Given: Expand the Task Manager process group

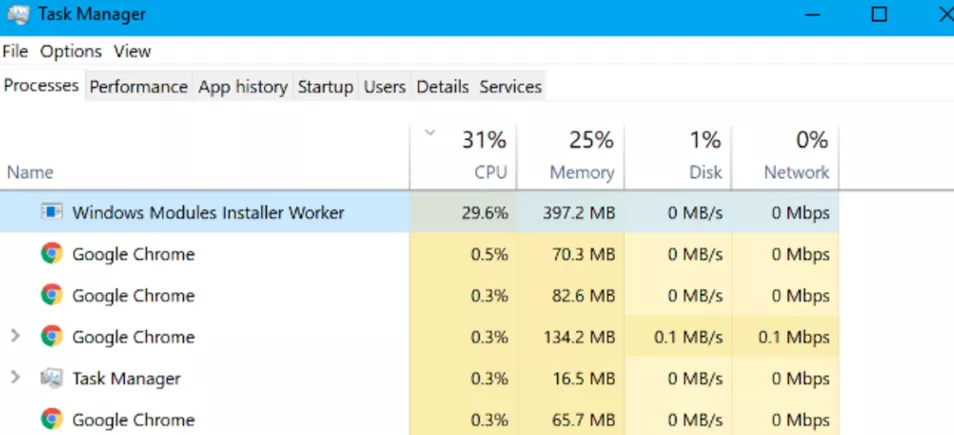Looking at the screenshot, I should click(x=16, y=378).
